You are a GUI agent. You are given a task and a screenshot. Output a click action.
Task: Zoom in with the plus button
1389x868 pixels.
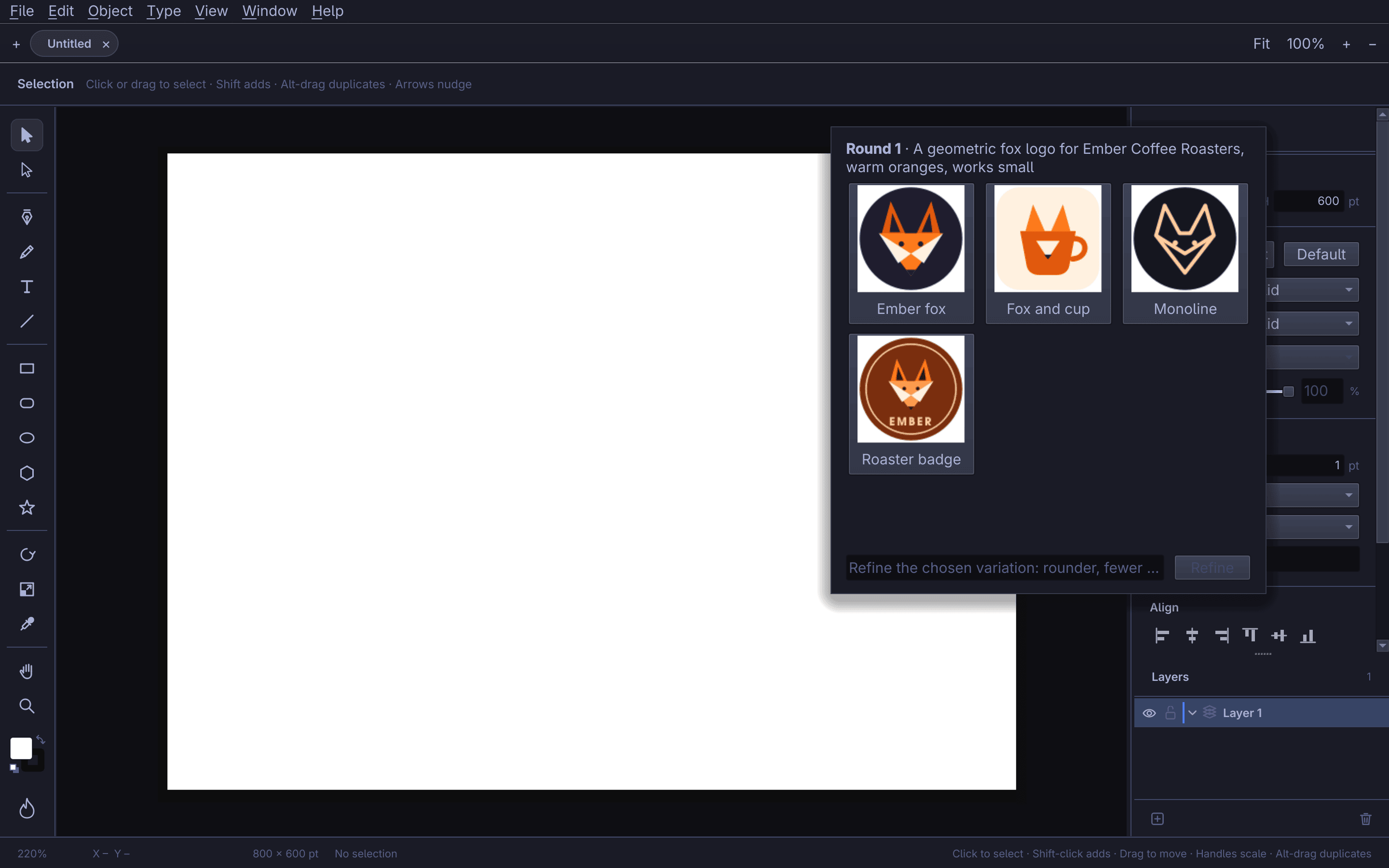(1346, 44)
